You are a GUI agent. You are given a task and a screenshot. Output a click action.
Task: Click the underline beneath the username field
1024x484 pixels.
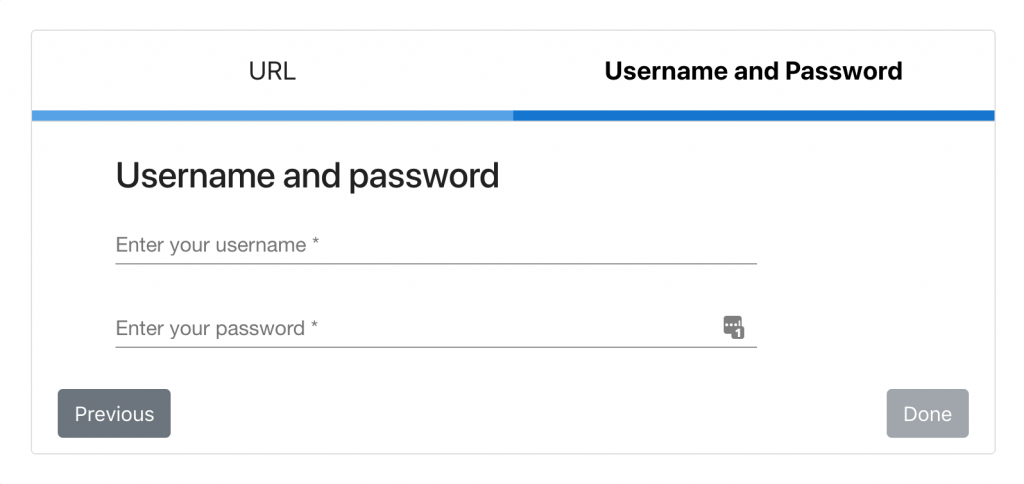436,264
